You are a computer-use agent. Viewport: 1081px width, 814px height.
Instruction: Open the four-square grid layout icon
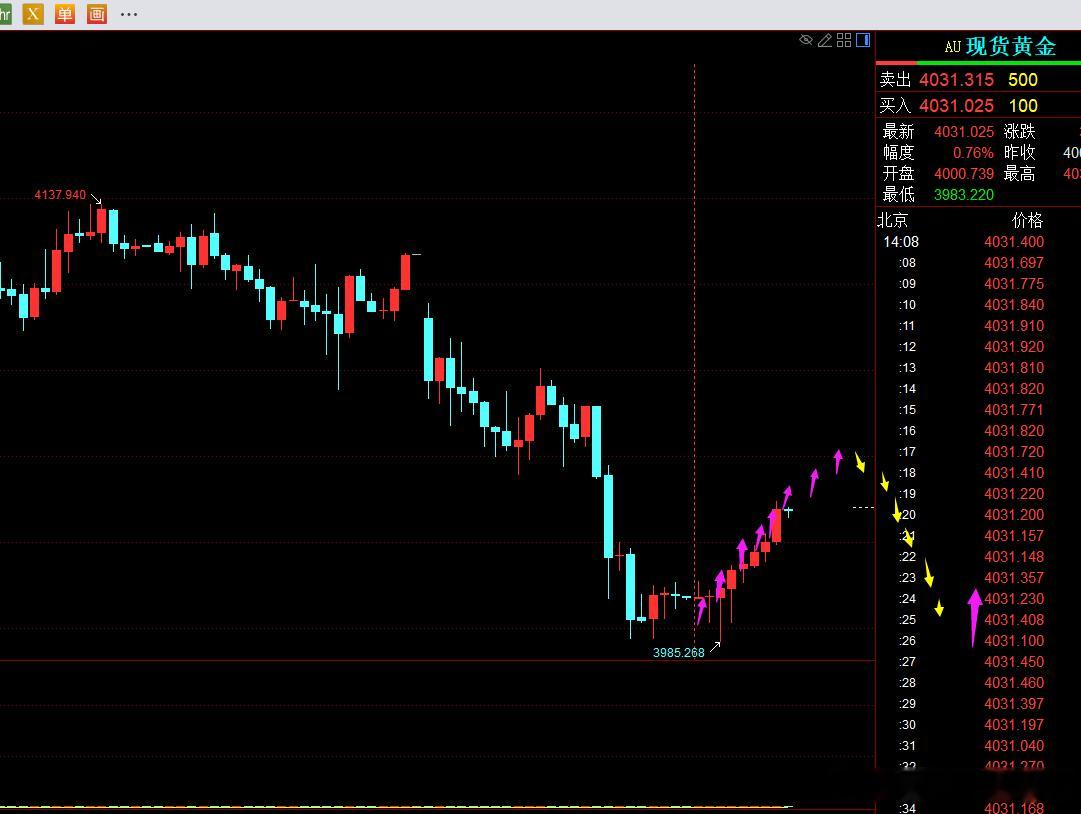pyautogui.click(x=844, y=40)
